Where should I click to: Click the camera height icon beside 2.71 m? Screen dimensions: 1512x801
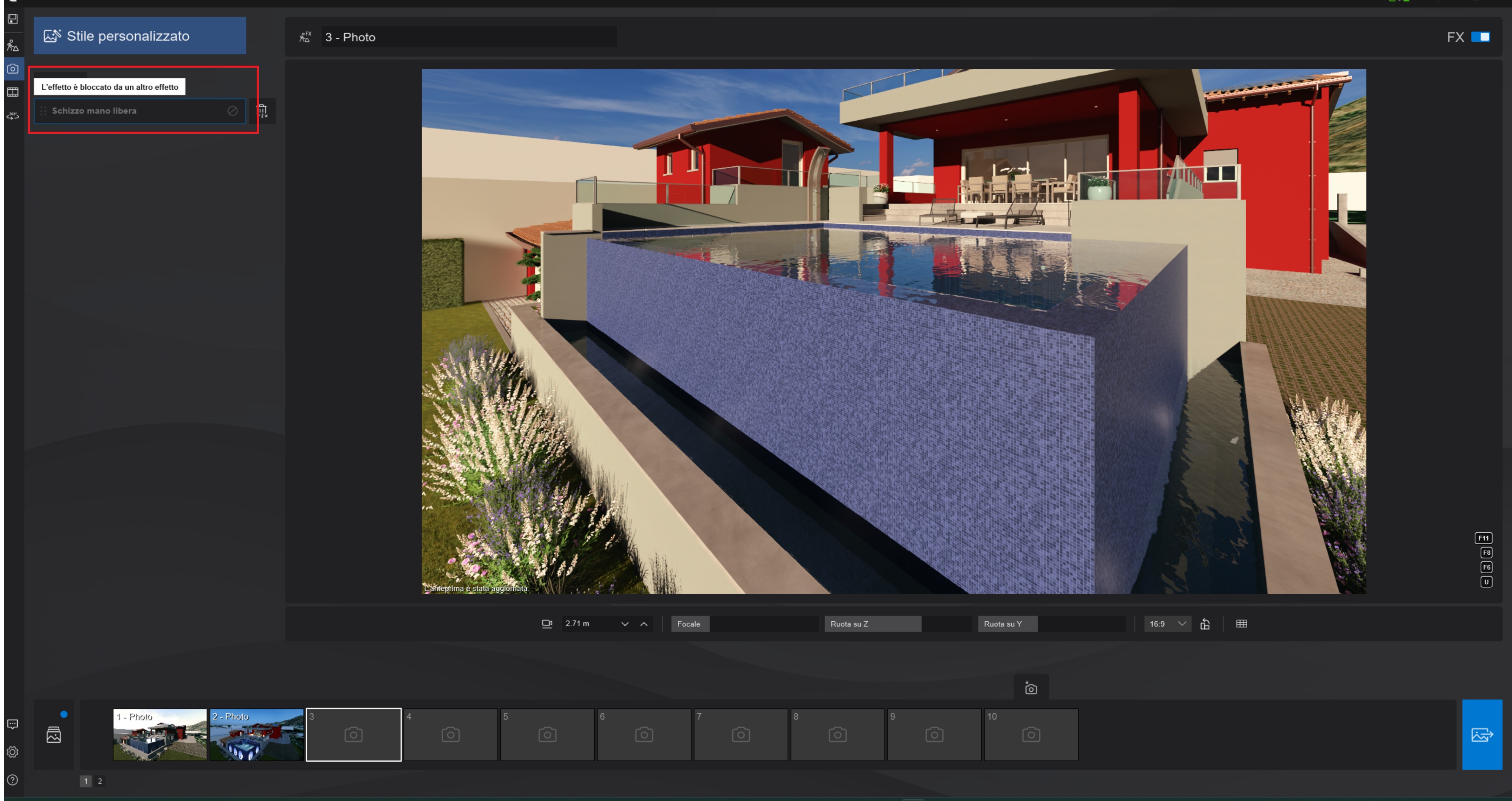tap(546, 624)
